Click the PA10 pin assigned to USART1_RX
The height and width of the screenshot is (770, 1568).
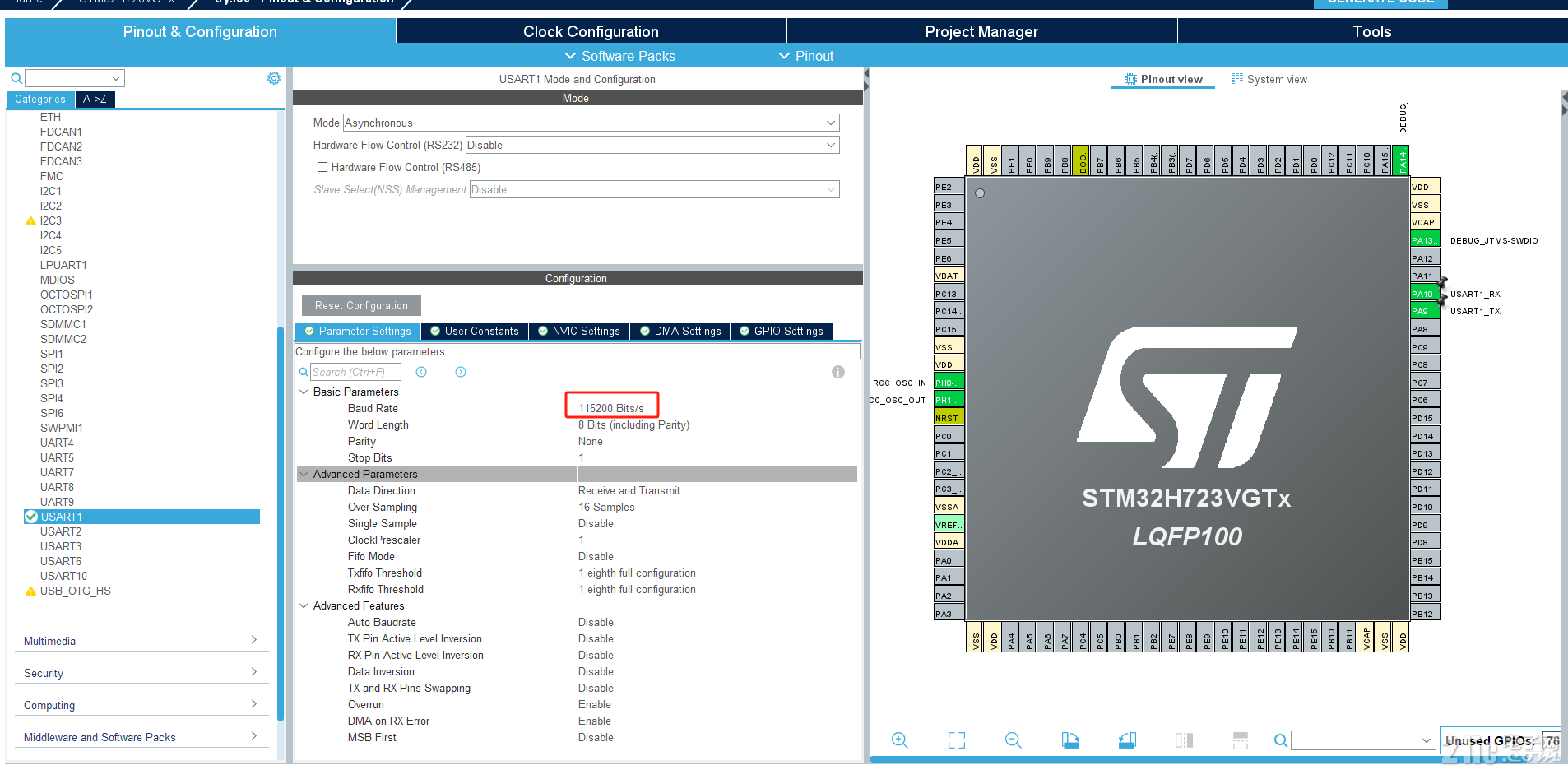[1425, 294]
